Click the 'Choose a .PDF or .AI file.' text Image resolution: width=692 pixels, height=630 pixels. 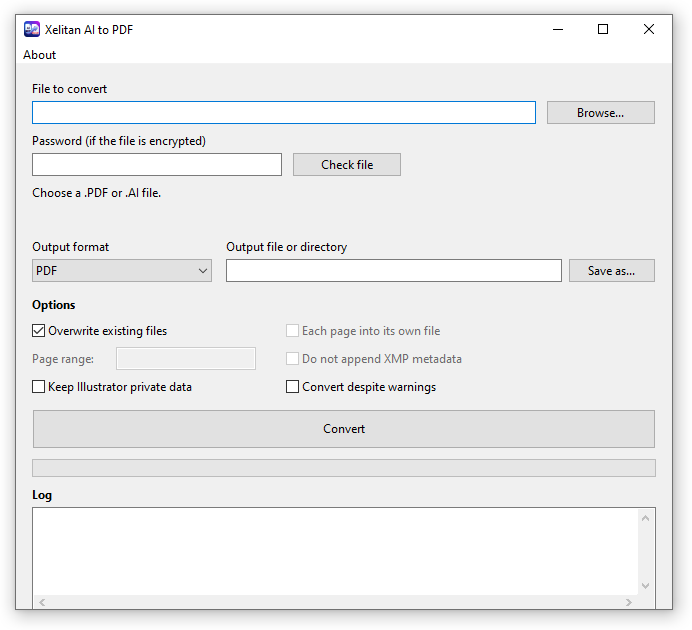click(97, 193)
